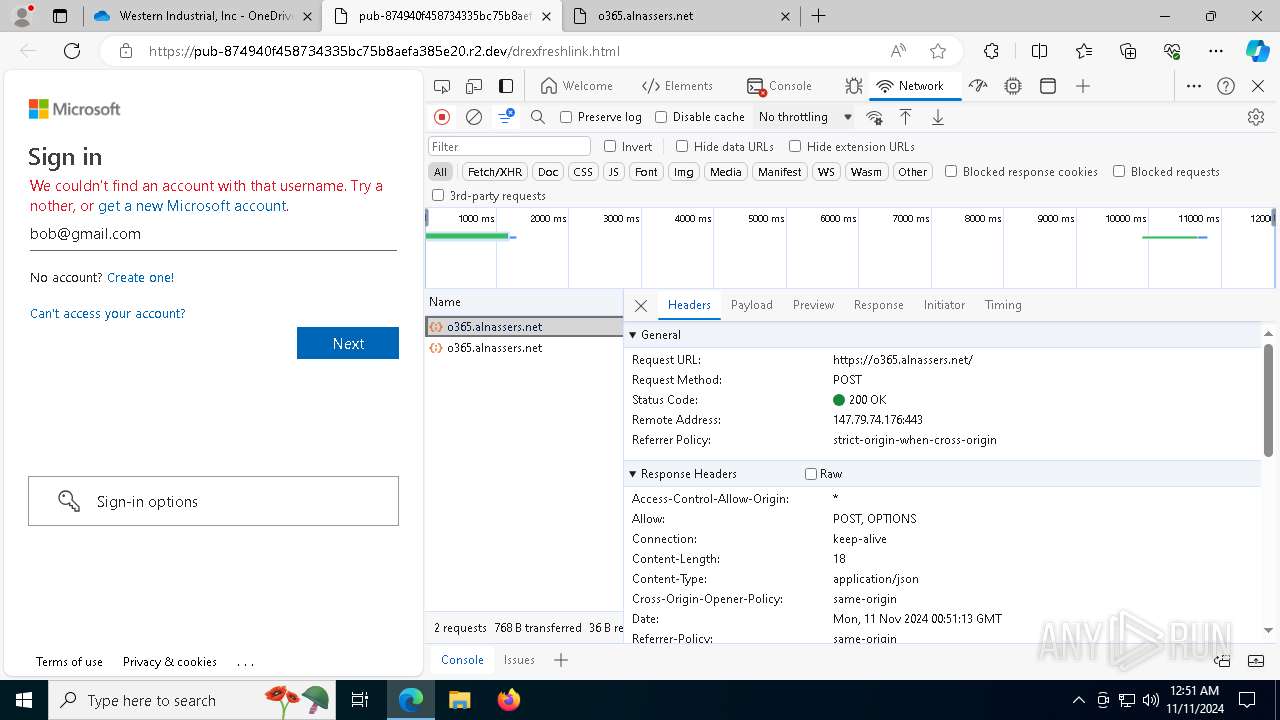
Task: Open the Console panel tab
Action: (779, 86)
